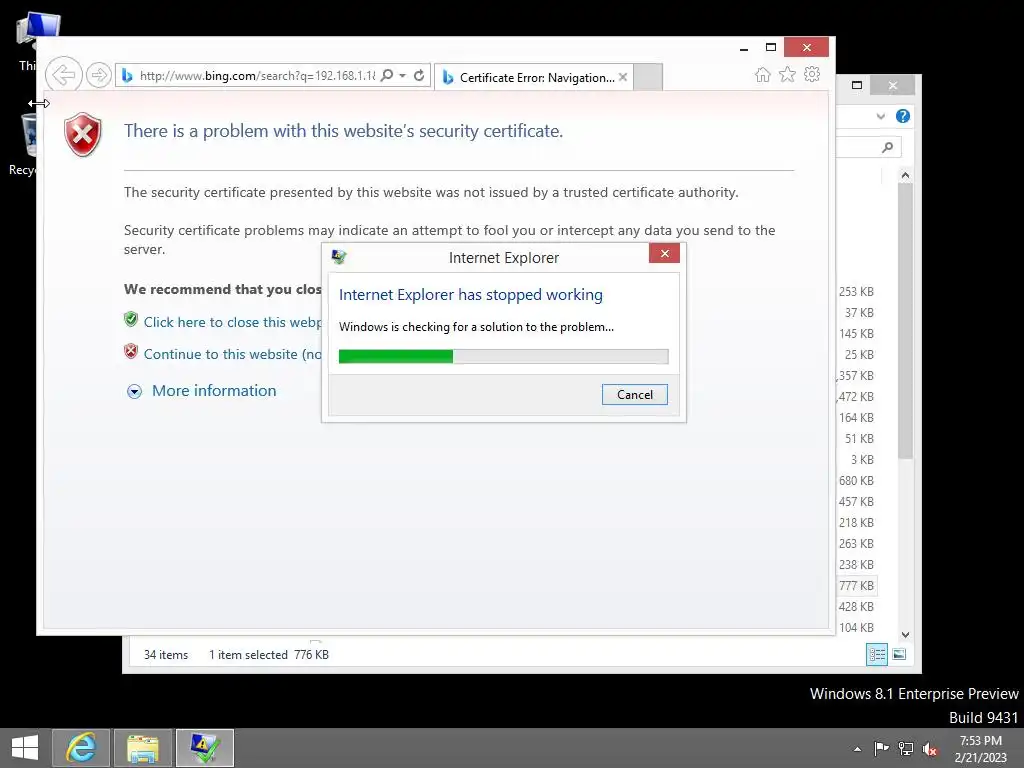The height and width of the screenshot is (768, 1024).
Task: Open the Tools gear icon
Action: (x=812, y=74)
